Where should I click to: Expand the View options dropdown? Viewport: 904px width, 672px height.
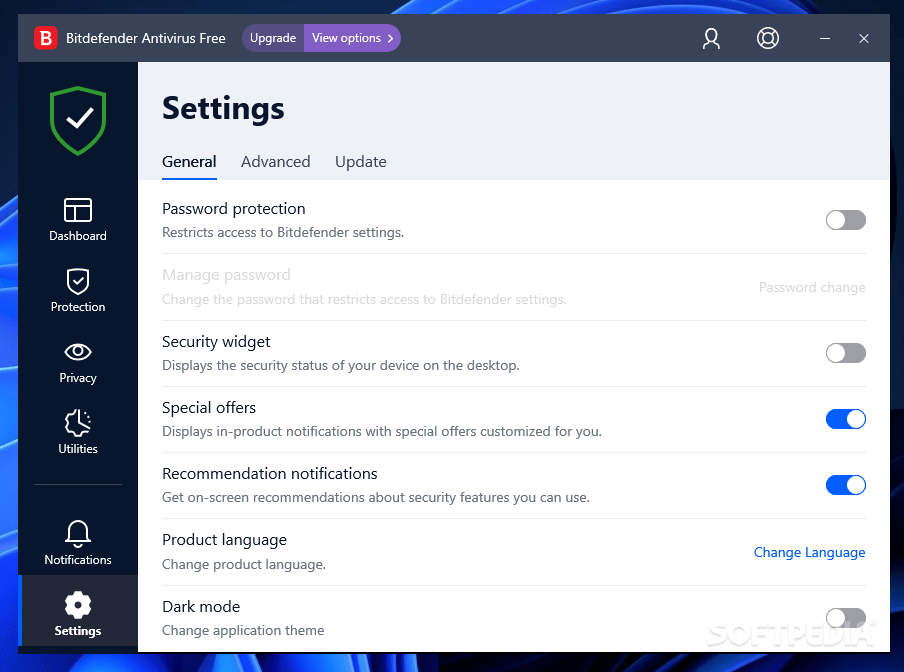pyautogui.click(x=348, y=37)
